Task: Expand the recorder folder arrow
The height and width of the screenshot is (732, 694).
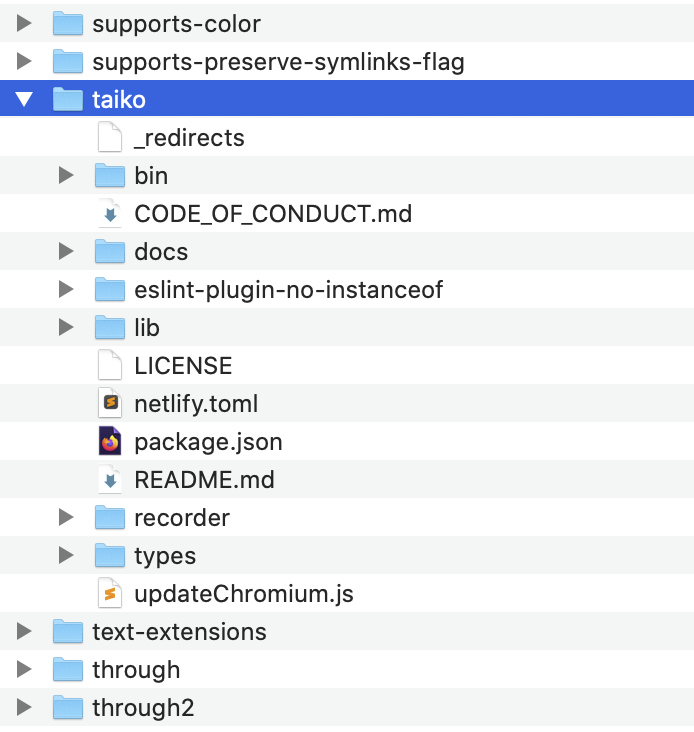Action: pos(67,518)
